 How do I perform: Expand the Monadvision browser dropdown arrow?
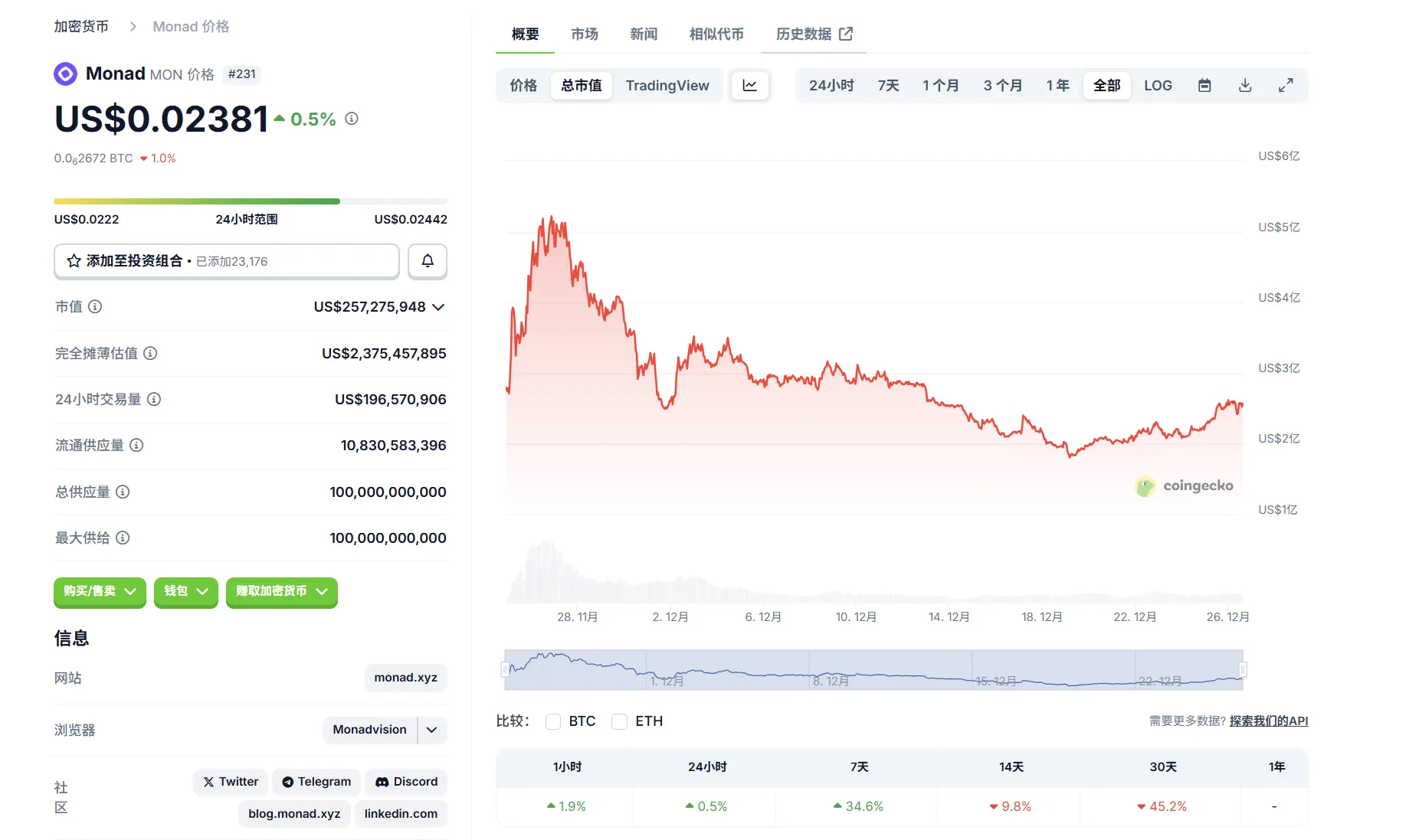pos(432,730)
